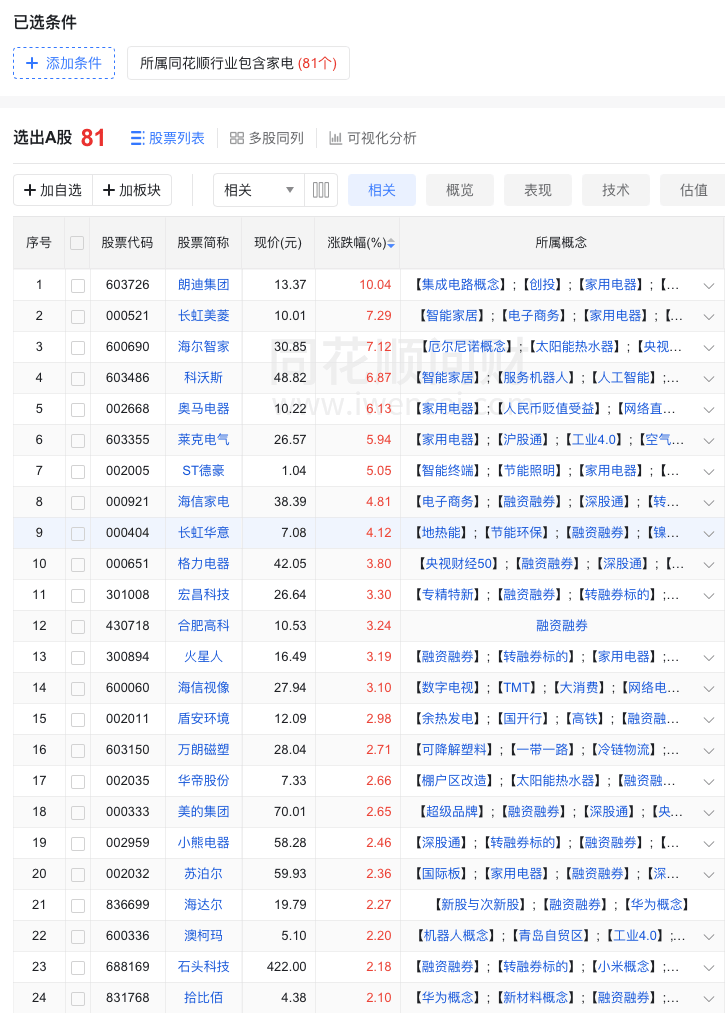Viewport: 725px width, 1013px height.
Task: Expand concepts for 美的集团 row
Action: coord(709,813)
